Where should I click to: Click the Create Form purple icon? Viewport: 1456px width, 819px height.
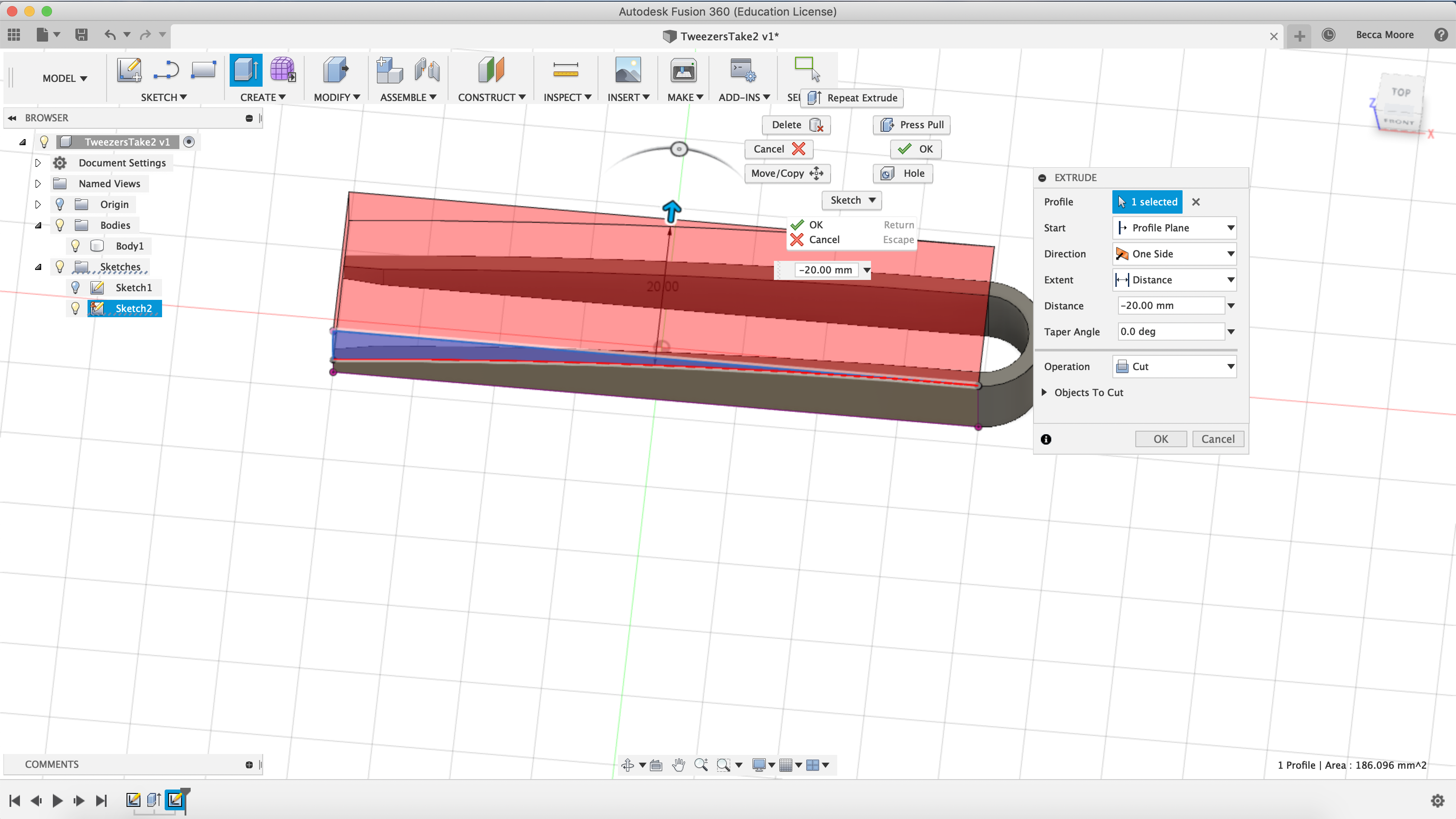pyautogui.click(x=282, y=70)
